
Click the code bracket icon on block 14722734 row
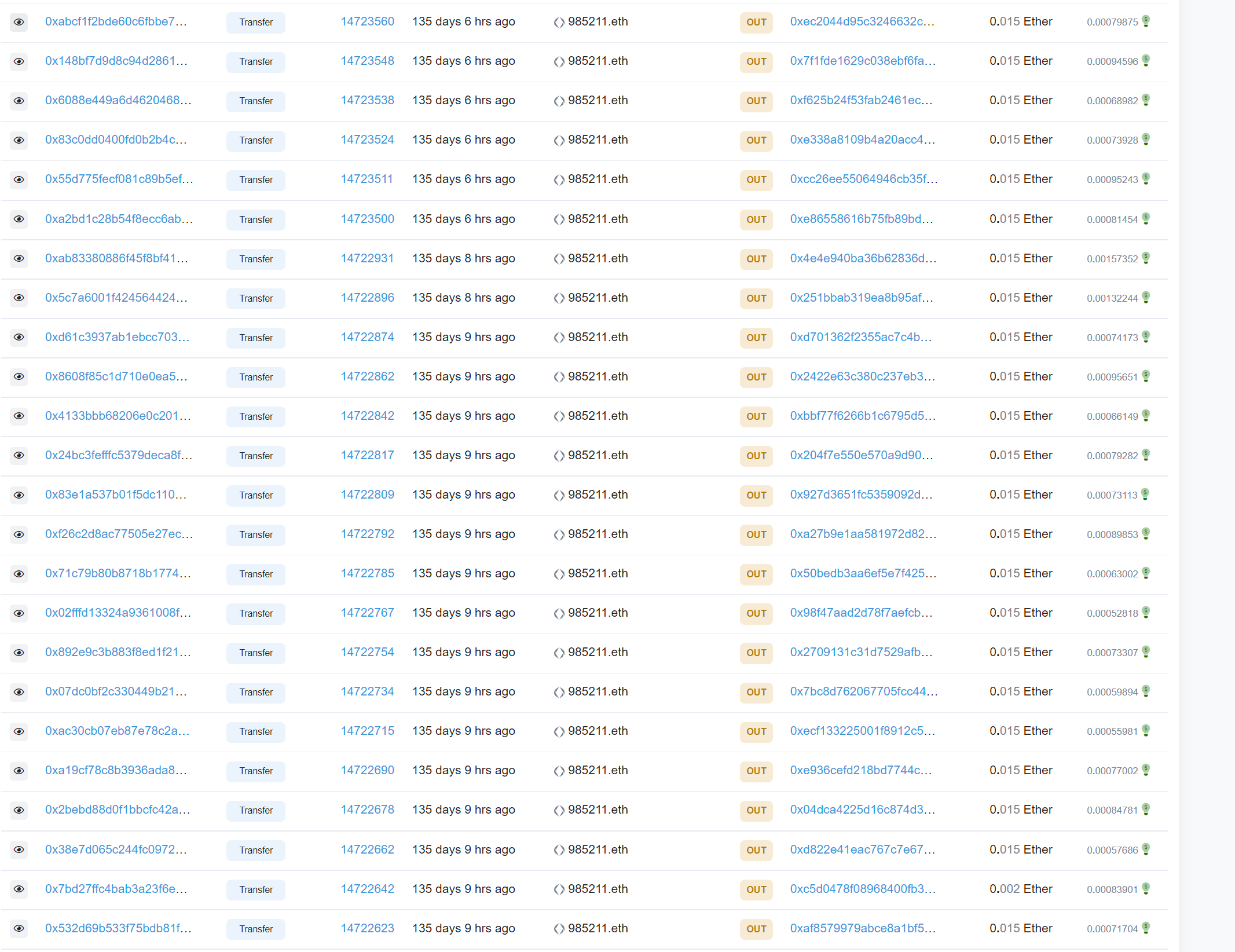(x=559, y=692)
